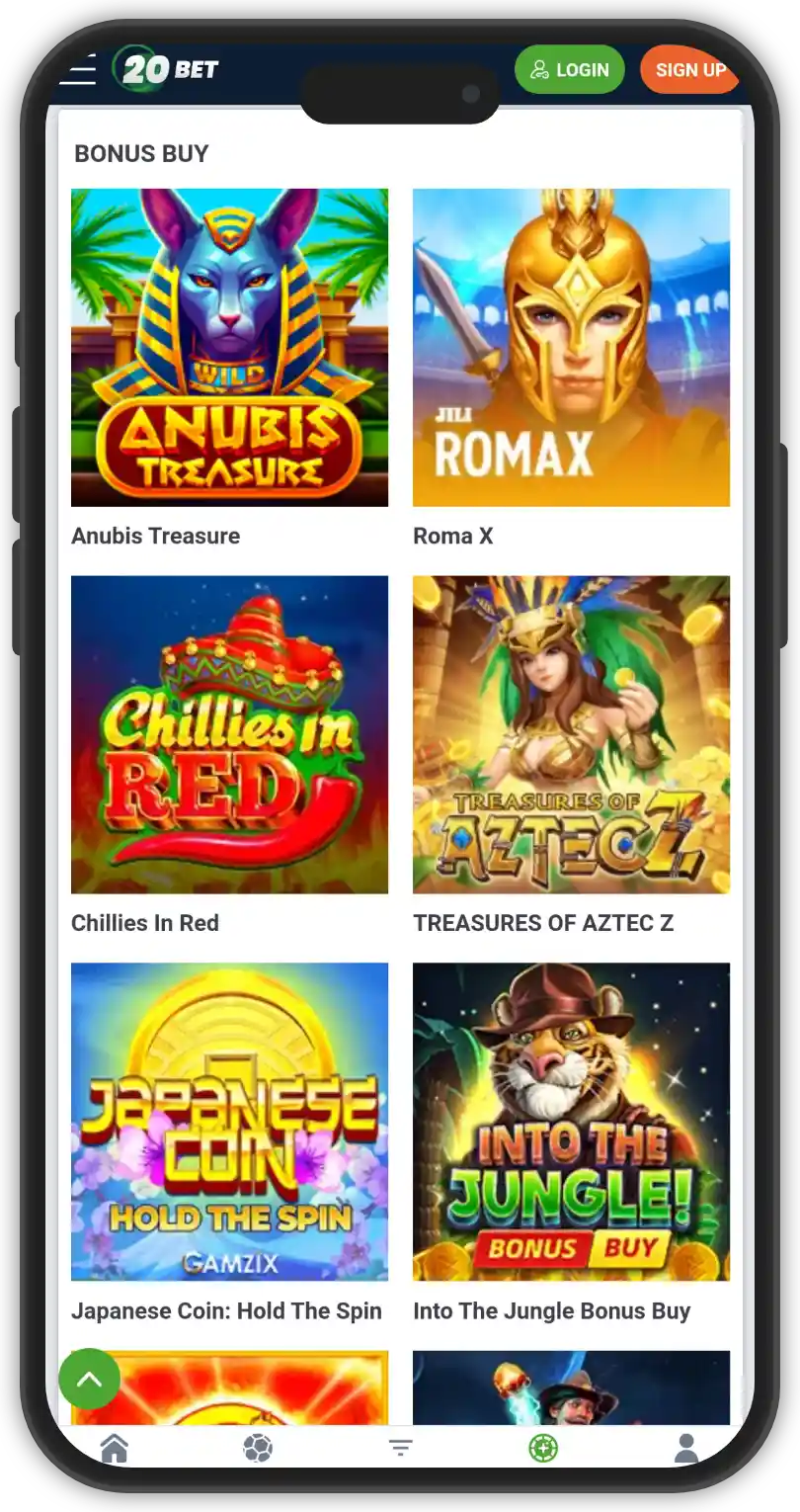Open the Anubis Treasure game thumbnail

click(229, 348)
